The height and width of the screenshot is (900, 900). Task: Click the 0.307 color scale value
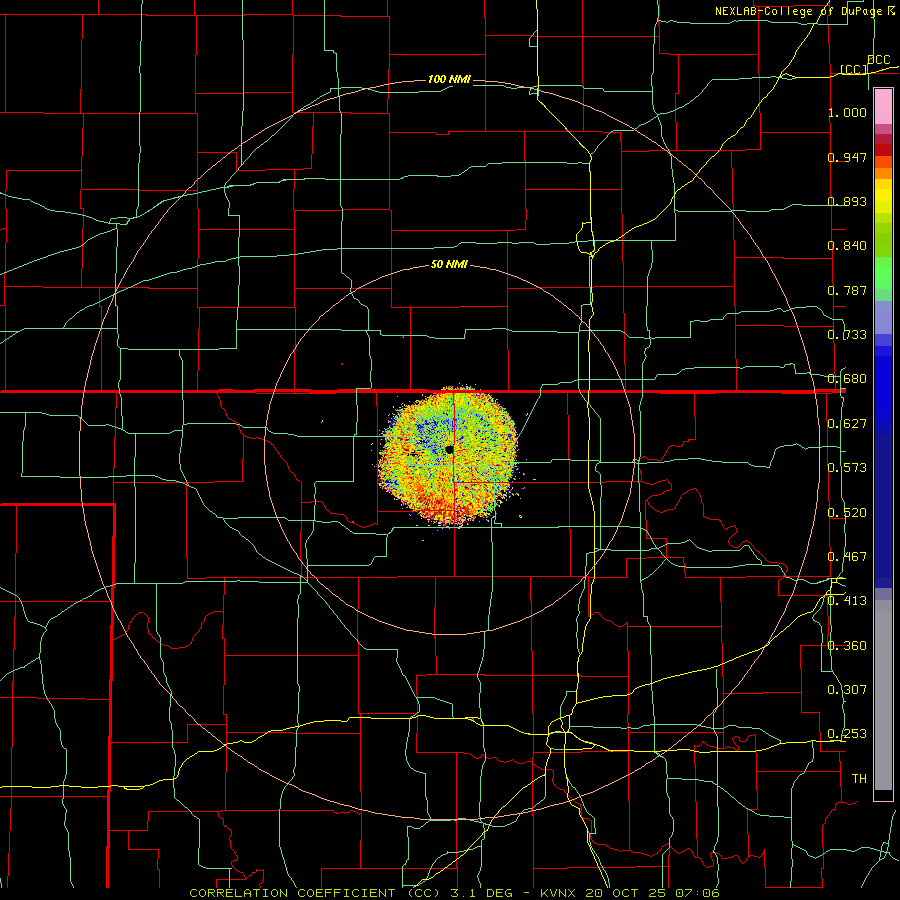pyautogui.click(x=847, y=690)
